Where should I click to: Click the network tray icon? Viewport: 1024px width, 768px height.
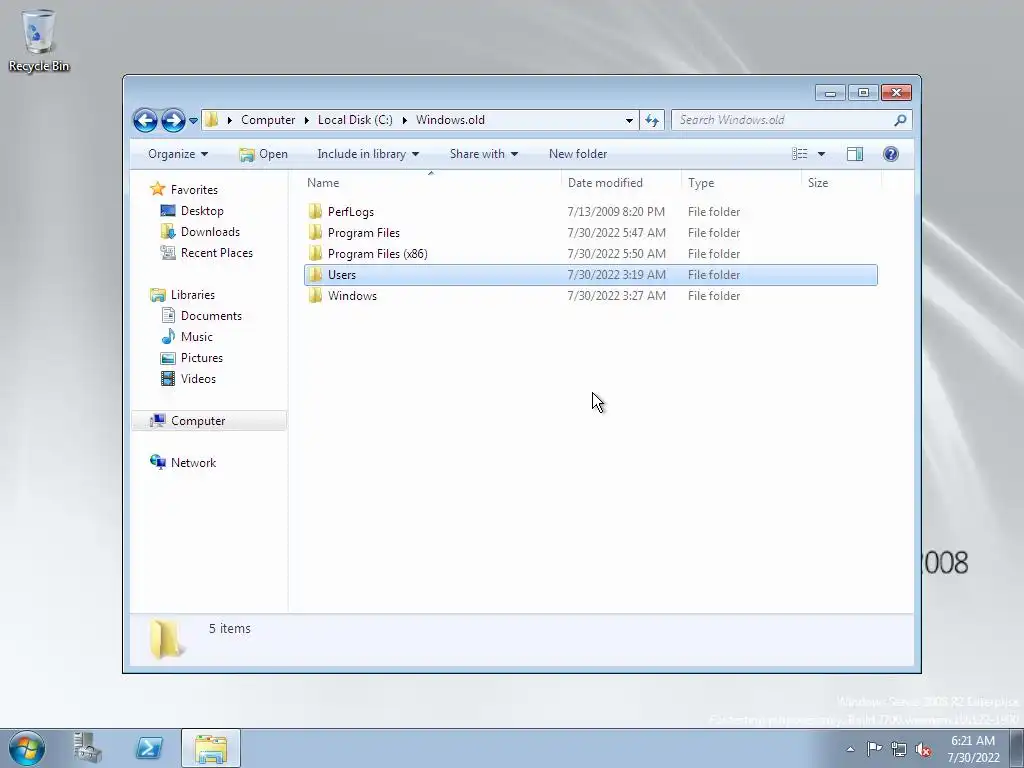(899, 749)
